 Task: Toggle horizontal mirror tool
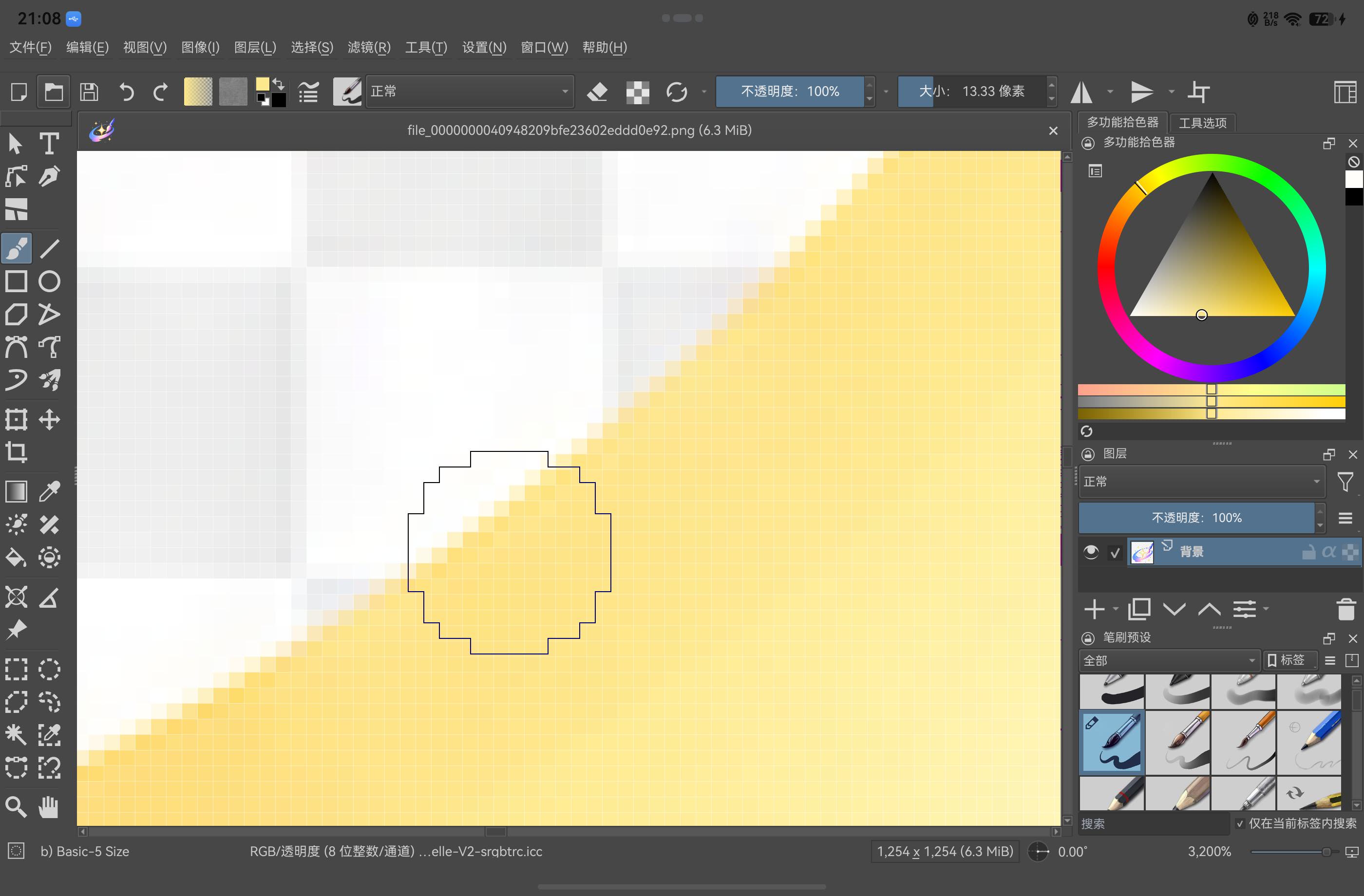pyautogui.click(x=1081, y=92)
